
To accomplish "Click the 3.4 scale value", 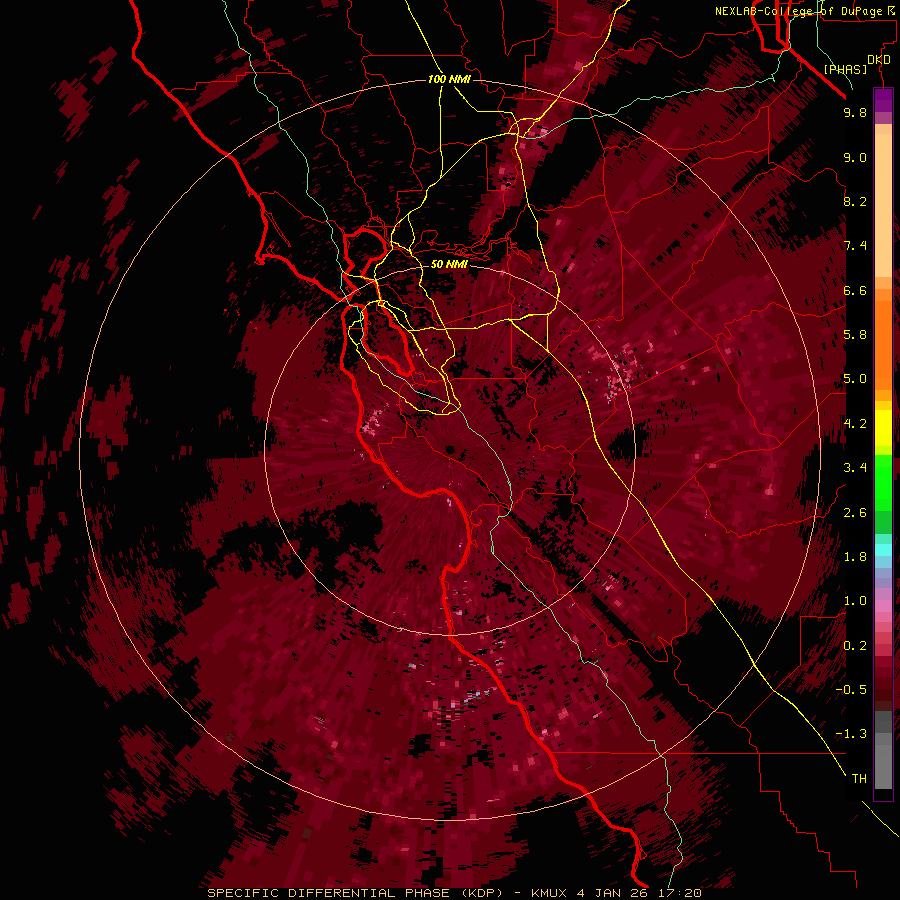I will coord(855,468).
